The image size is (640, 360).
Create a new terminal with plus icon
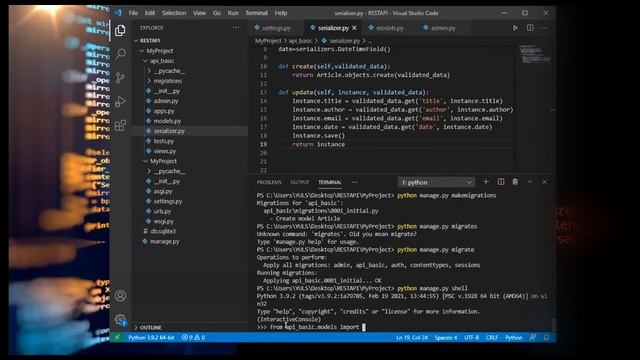pyautogui.click(x=486, y=182)
